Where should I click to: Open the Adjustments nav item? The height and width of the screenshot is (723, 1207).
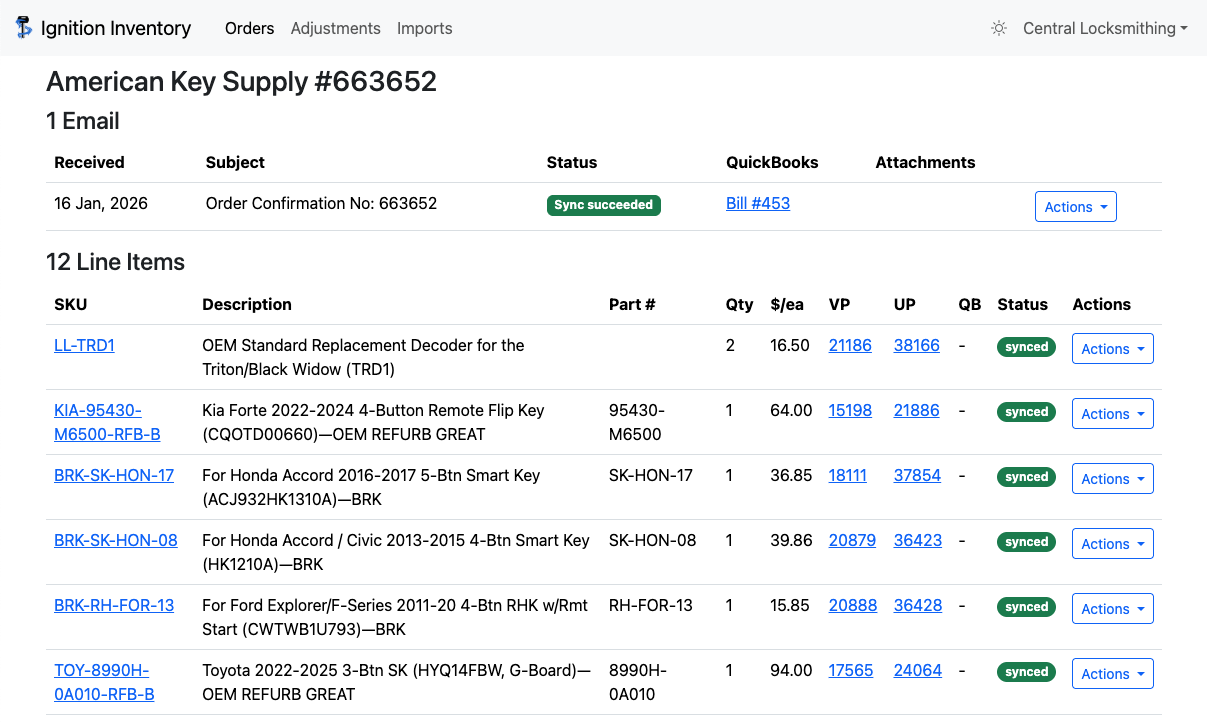tap(335, 29)
